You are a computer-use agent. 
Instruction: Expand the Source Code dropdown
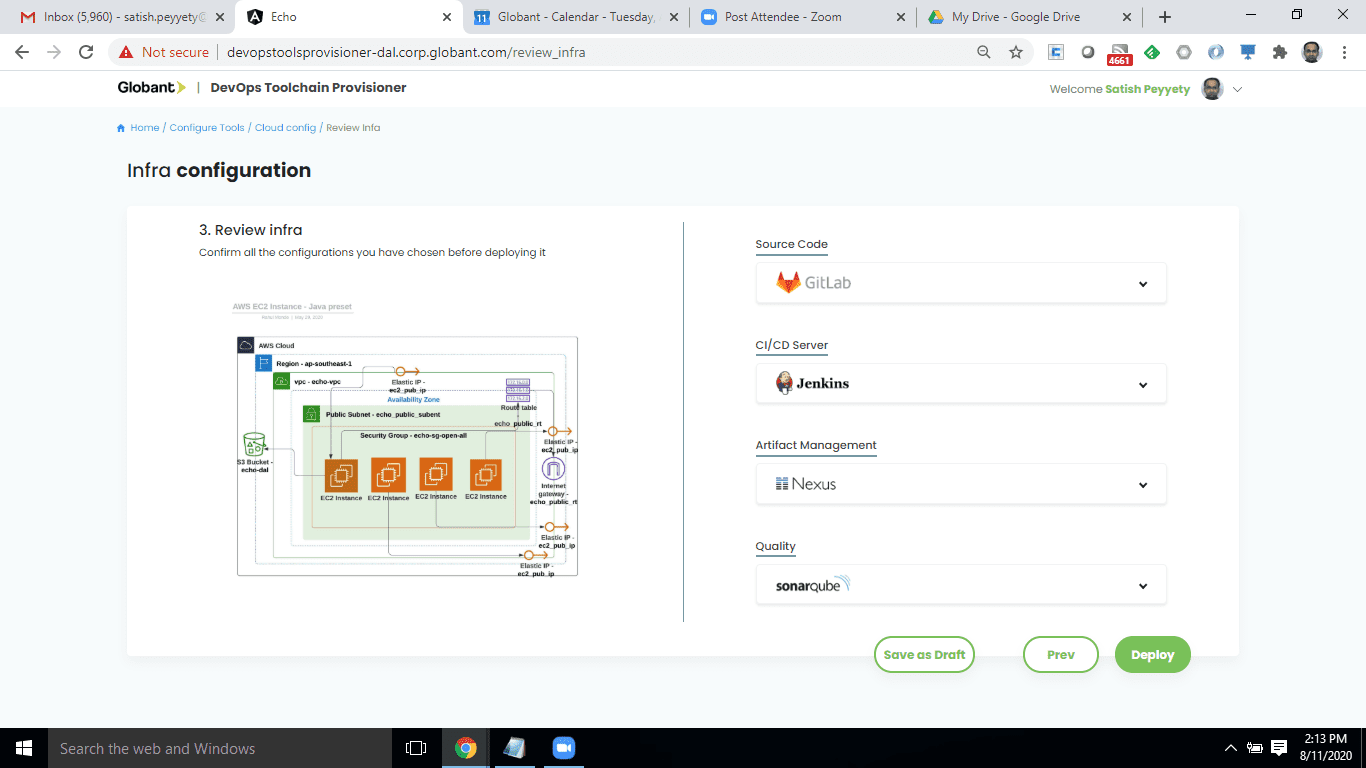coord(1142,282)
